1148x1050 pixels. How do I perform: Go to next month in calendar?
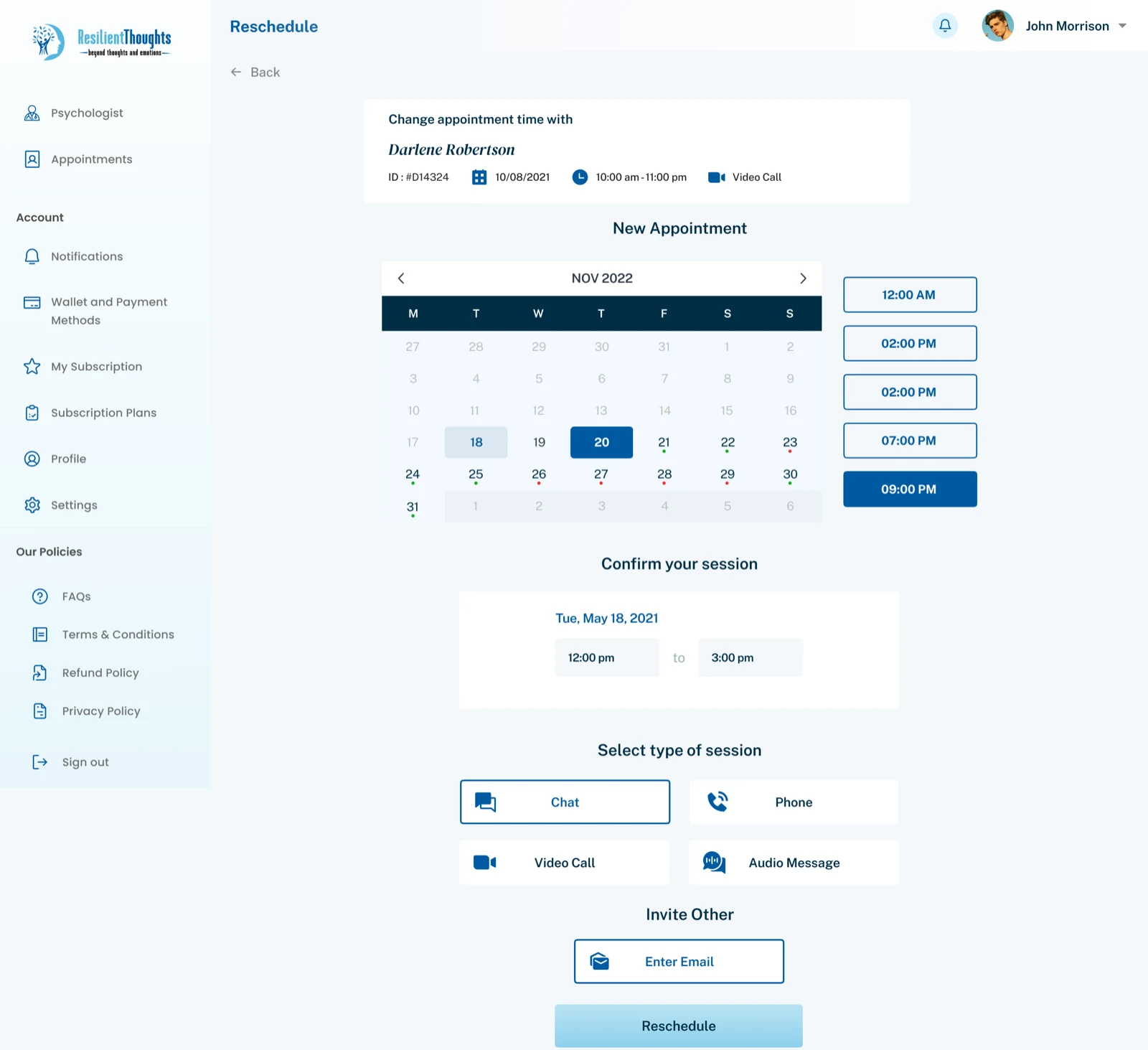point(803,278)
